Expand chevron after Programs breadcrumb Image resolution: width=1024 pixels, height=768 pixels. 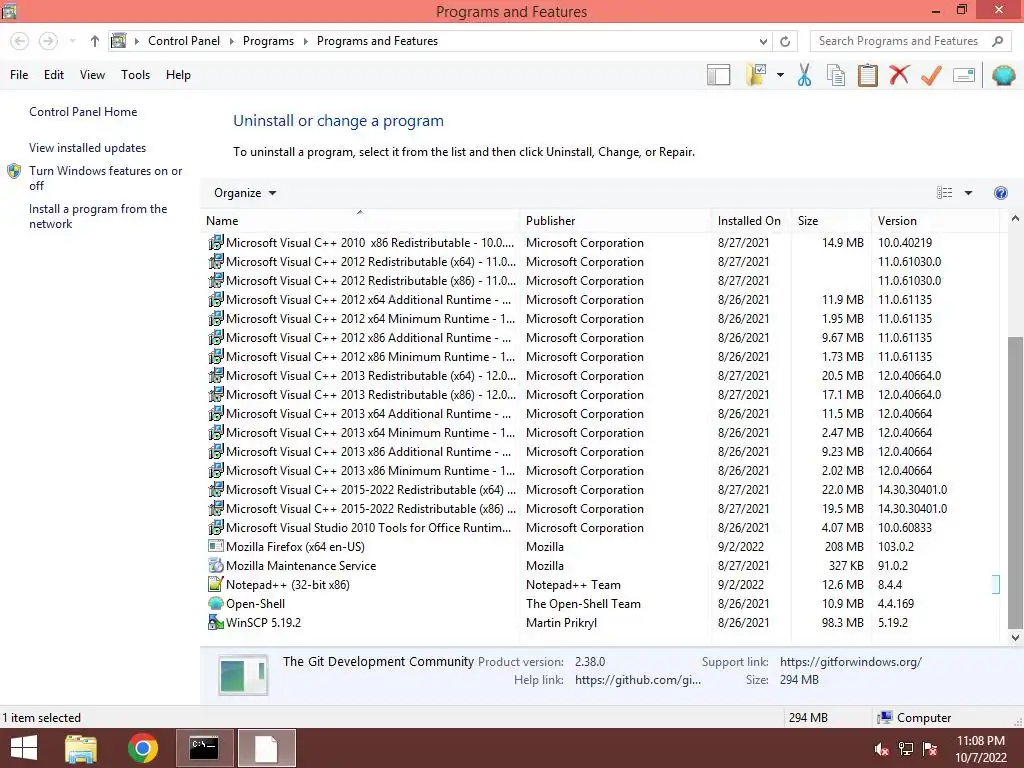point(305,41)
